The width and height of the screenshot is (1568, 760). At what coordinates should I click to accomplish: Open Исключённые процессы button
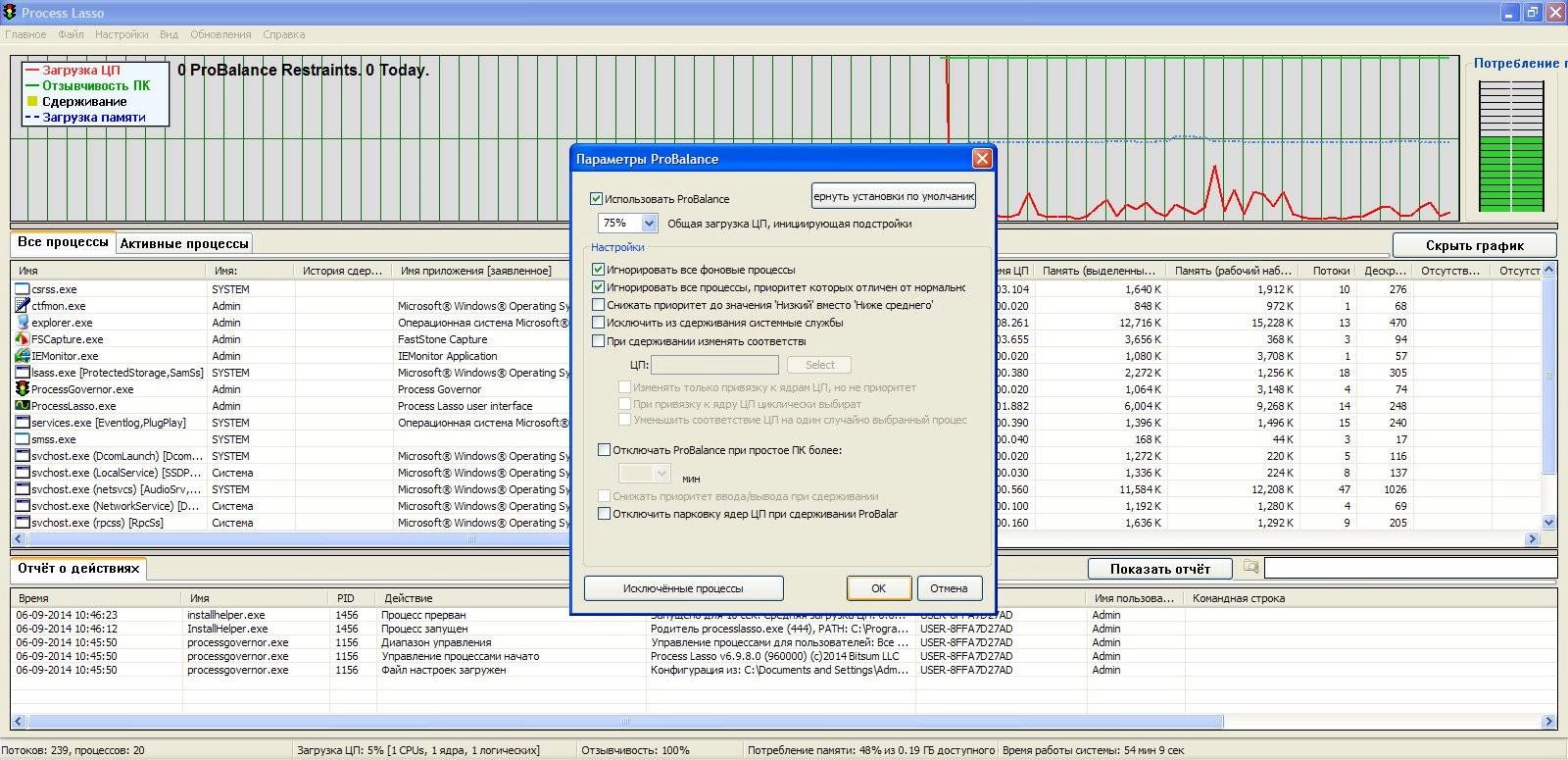pyautogui.click(x=683, y=588)
